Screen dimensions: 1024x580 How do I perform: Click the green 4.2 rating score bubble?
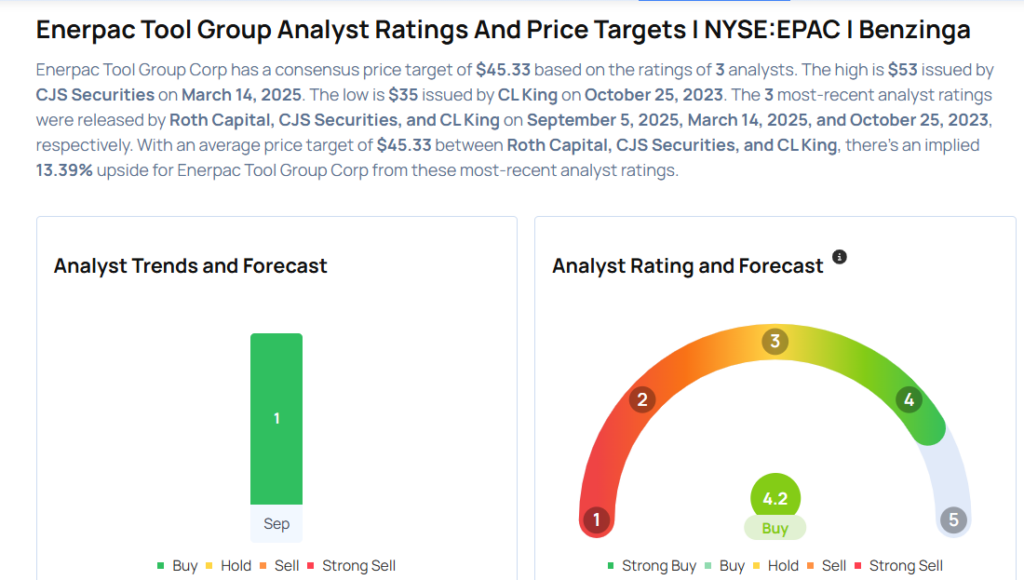click(x=775, y=497)
